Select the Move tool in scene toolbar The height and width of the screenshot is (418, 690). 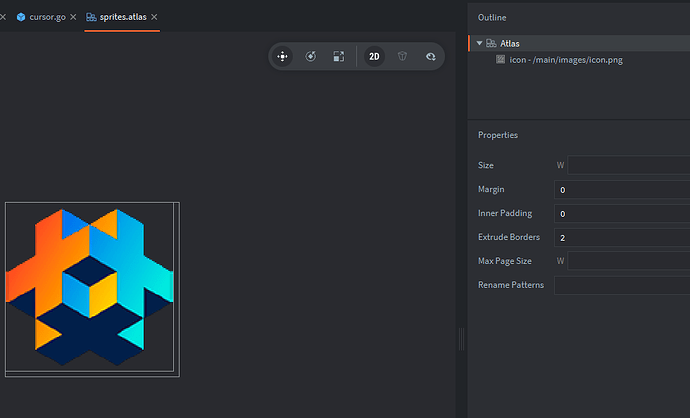point(283,56)
